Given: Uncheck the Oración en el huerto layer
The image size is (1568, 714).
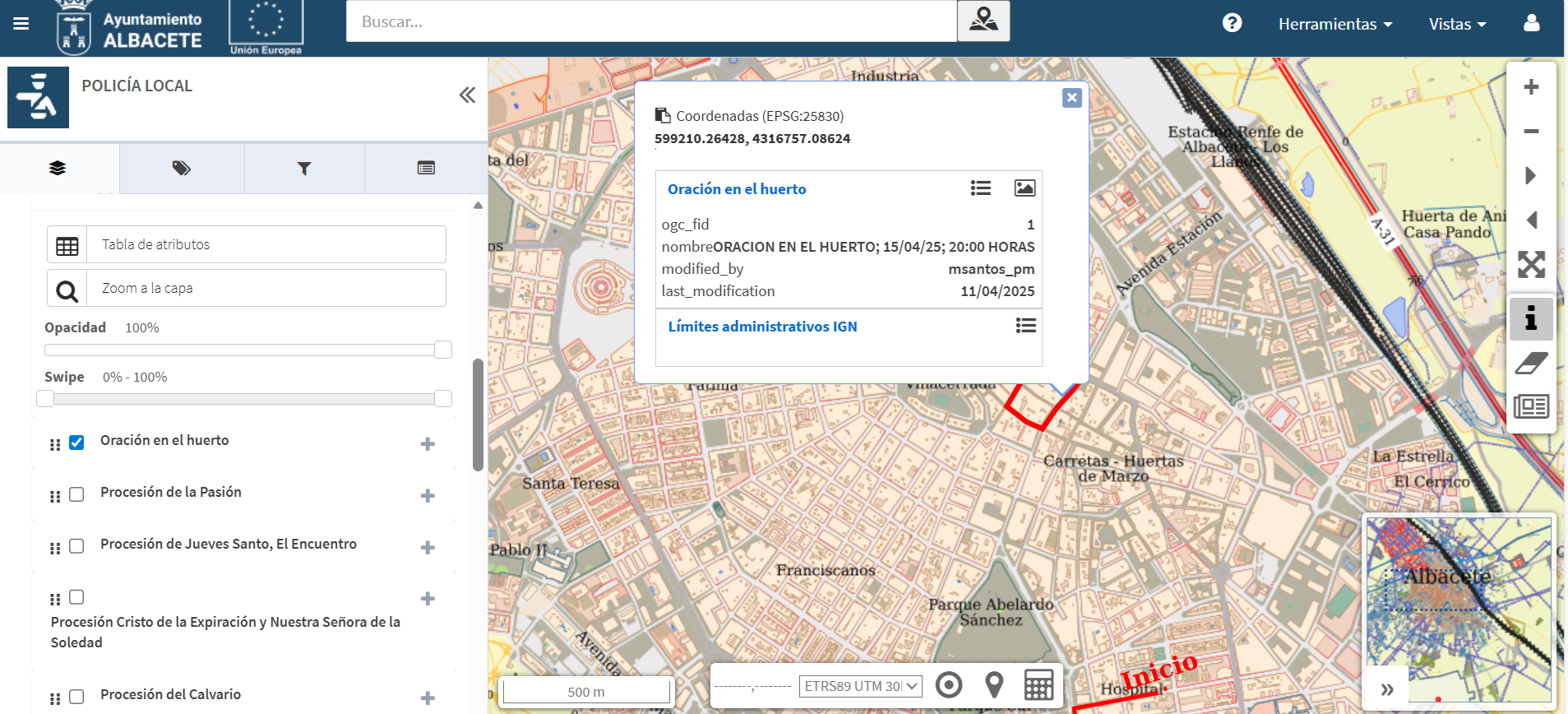Looking at the screenshot, I should [76, 443].
